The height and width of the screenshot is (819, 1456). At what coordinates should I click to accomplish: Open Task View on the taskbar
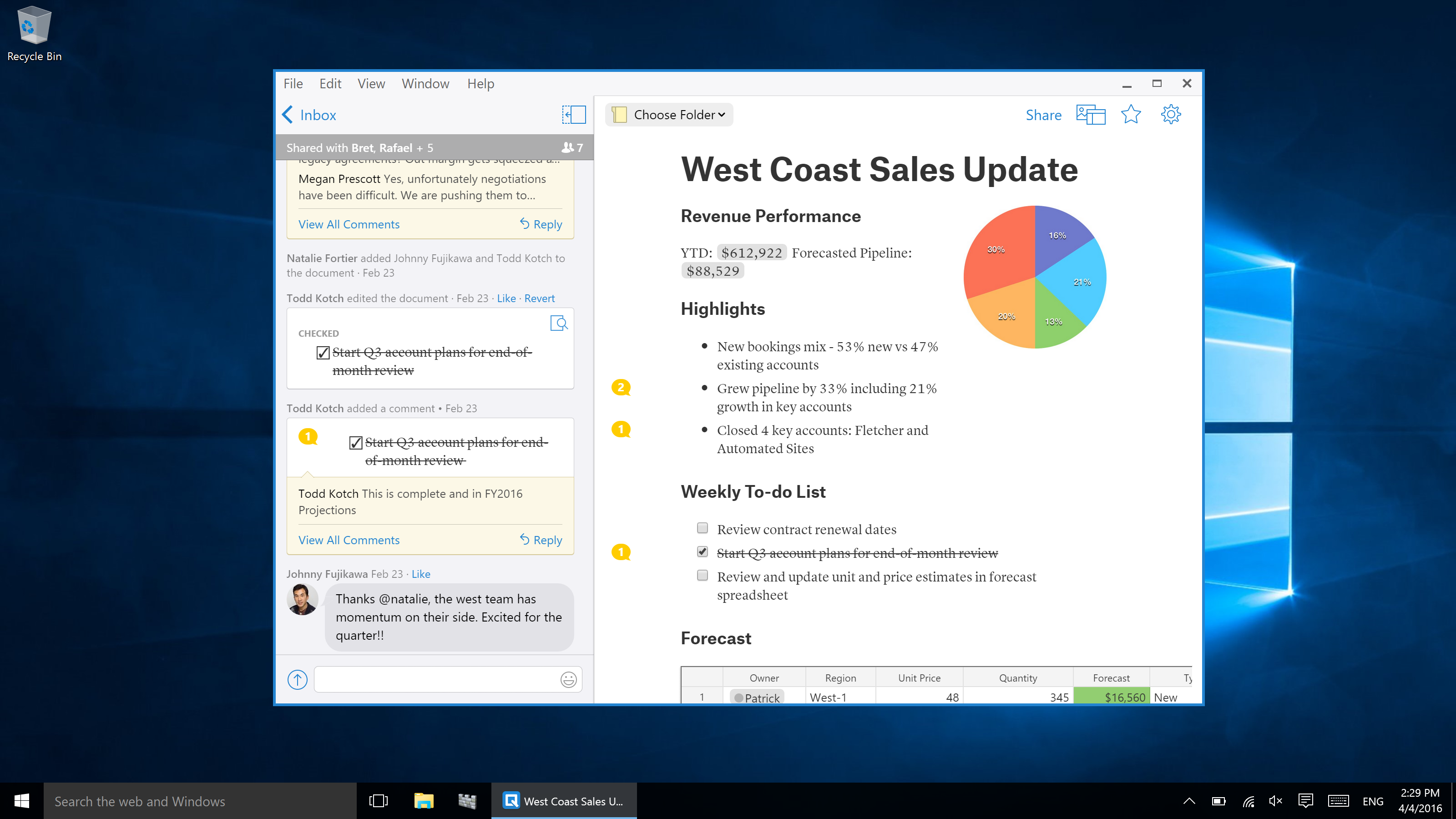[x=378, y=801]
